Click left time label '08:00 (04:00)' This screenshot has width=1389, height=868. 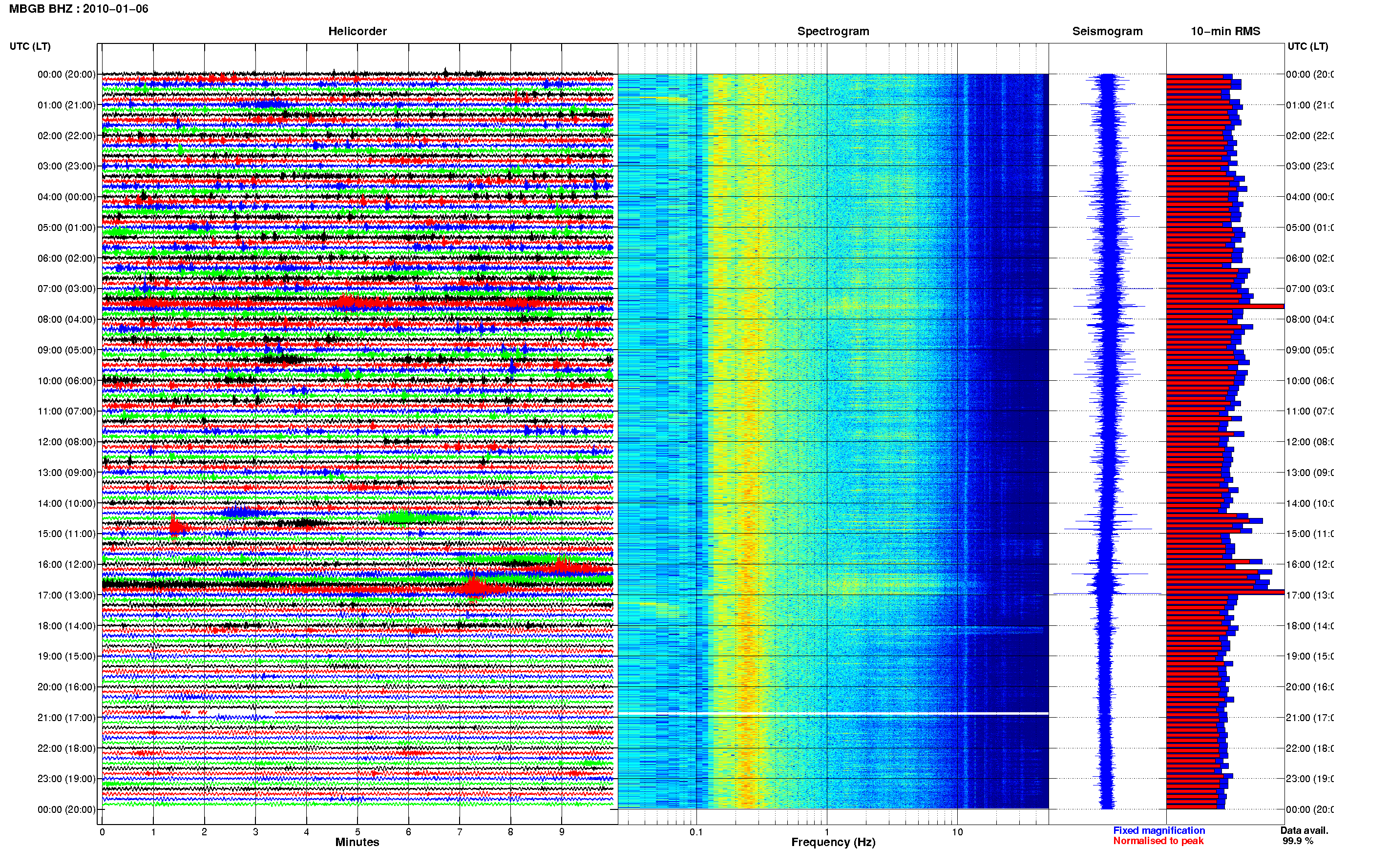pos(66,319)
